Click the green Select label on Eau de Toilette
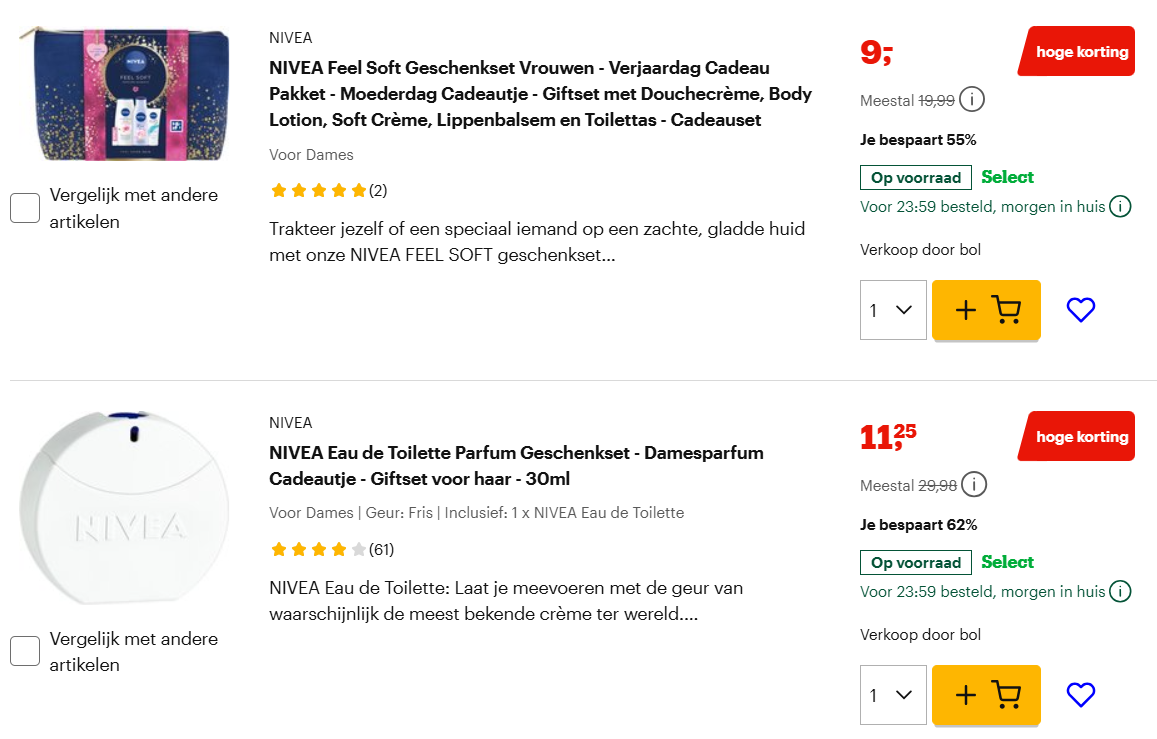This screenshot has height=739, width=1157. [1007, 562]
